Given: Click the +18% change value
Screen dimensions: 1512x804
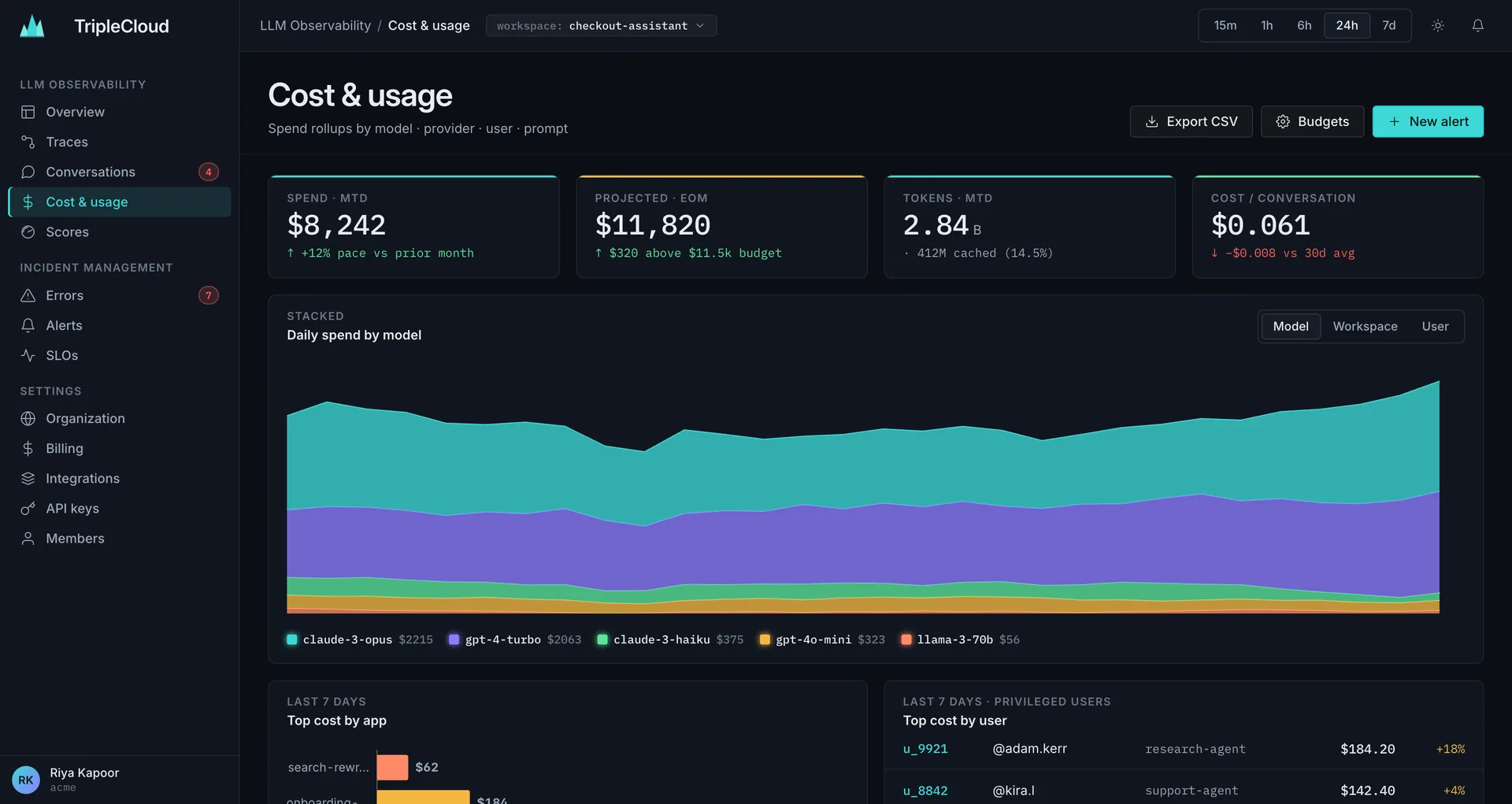Looking at the screenshot, I should coord(1451,749).
